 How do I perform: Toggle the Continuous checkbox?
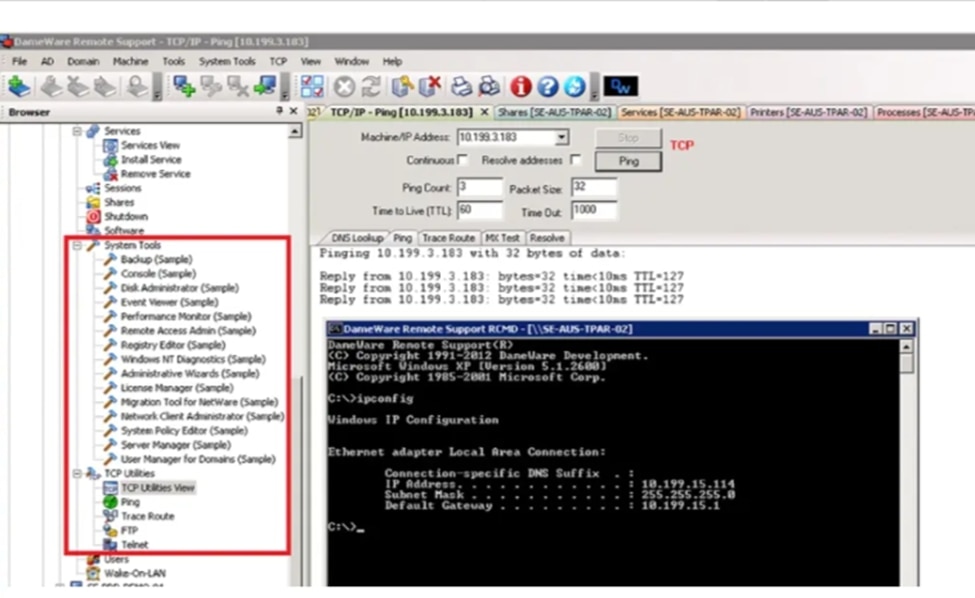click(462, 160)
